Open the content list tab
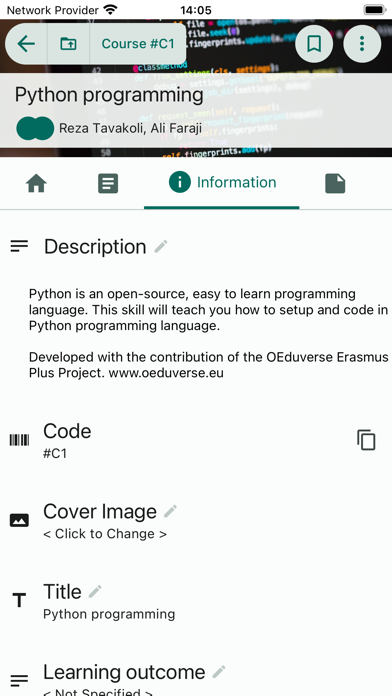Screen dimensions: 392x696 tap(108, 183)
